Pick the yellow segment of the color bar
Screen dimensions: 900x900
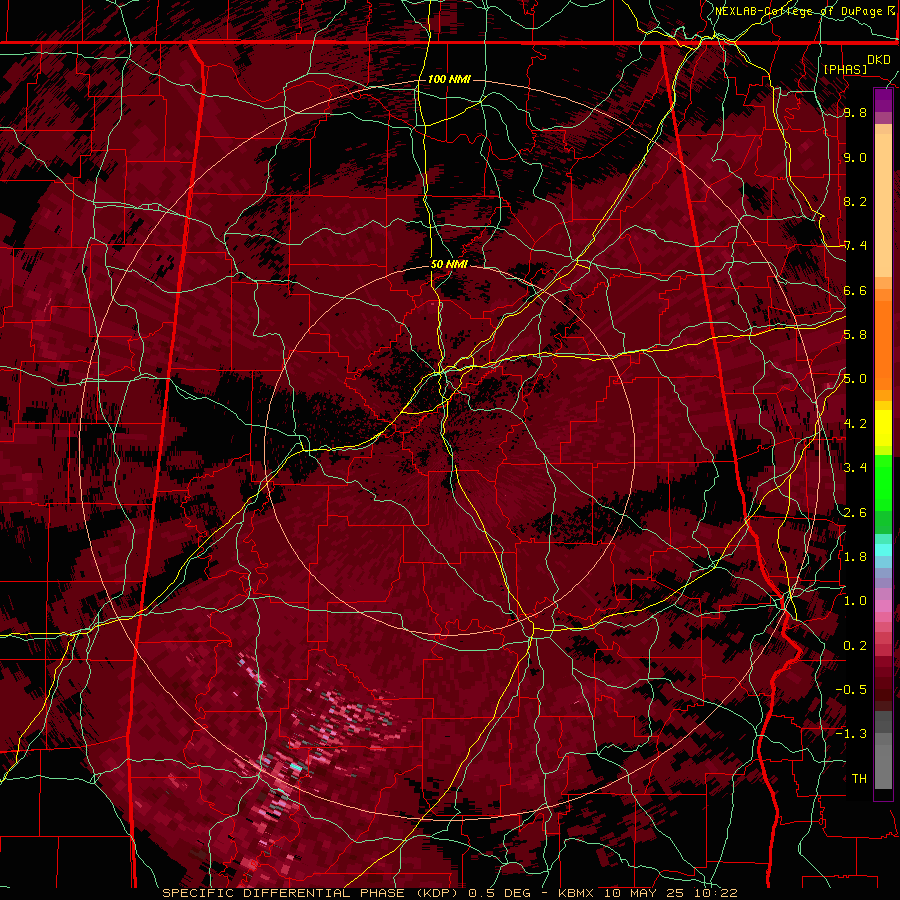(x=883, y=428)
